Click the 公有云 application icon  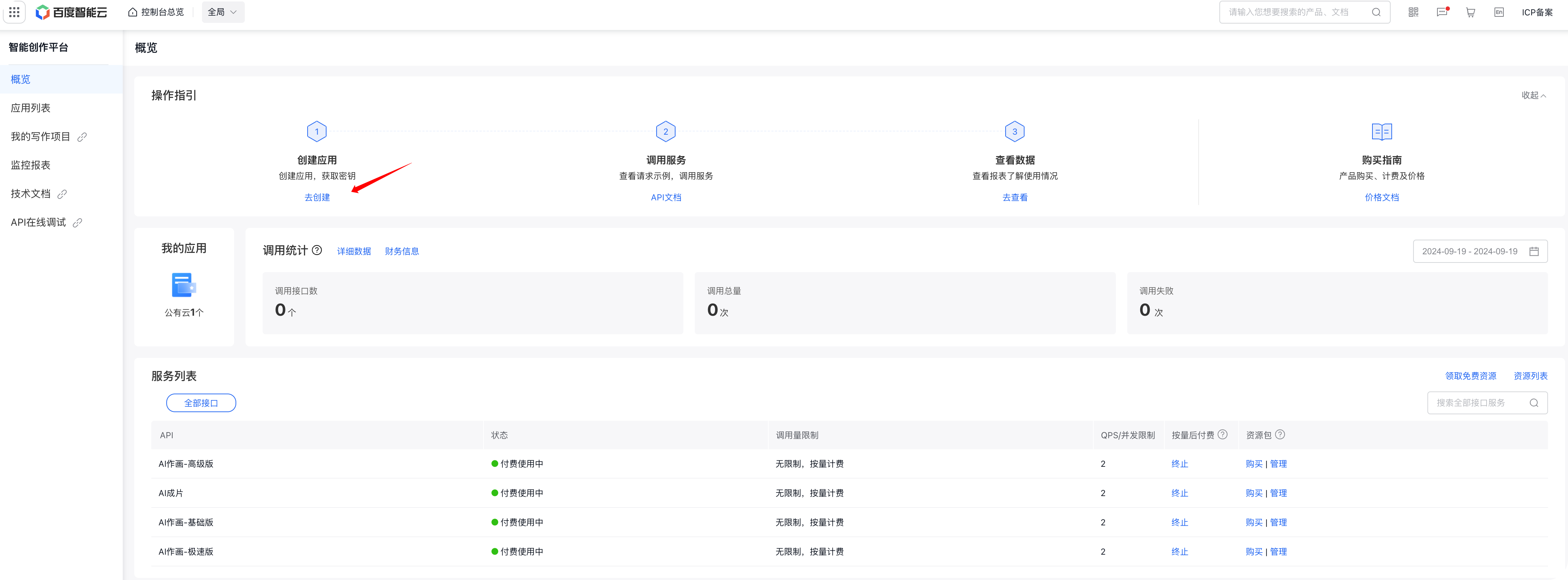tap(183, 285)
